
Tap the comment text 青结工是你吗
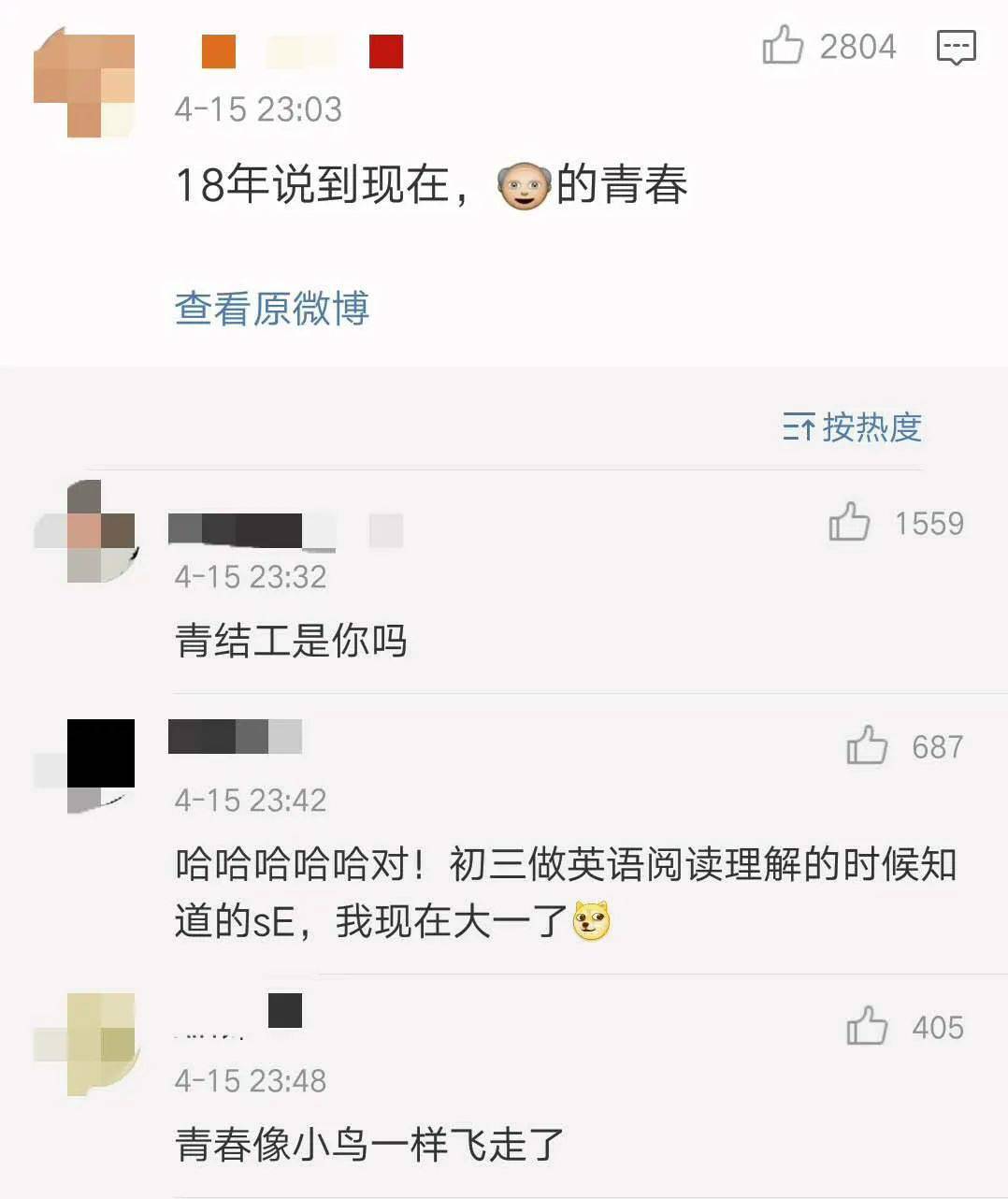(x=291, y=642)
